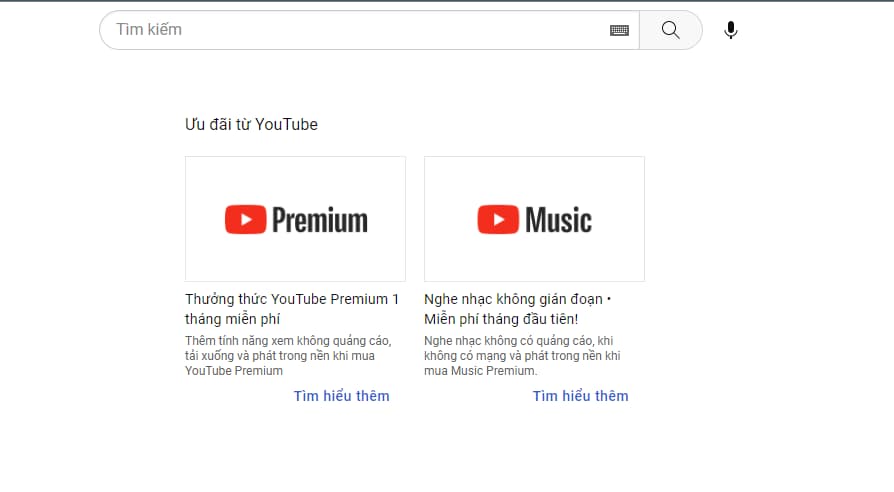Click the red play icon in Premium logo
Viewport: 894px width, 492px height.
tap(245, 219)
